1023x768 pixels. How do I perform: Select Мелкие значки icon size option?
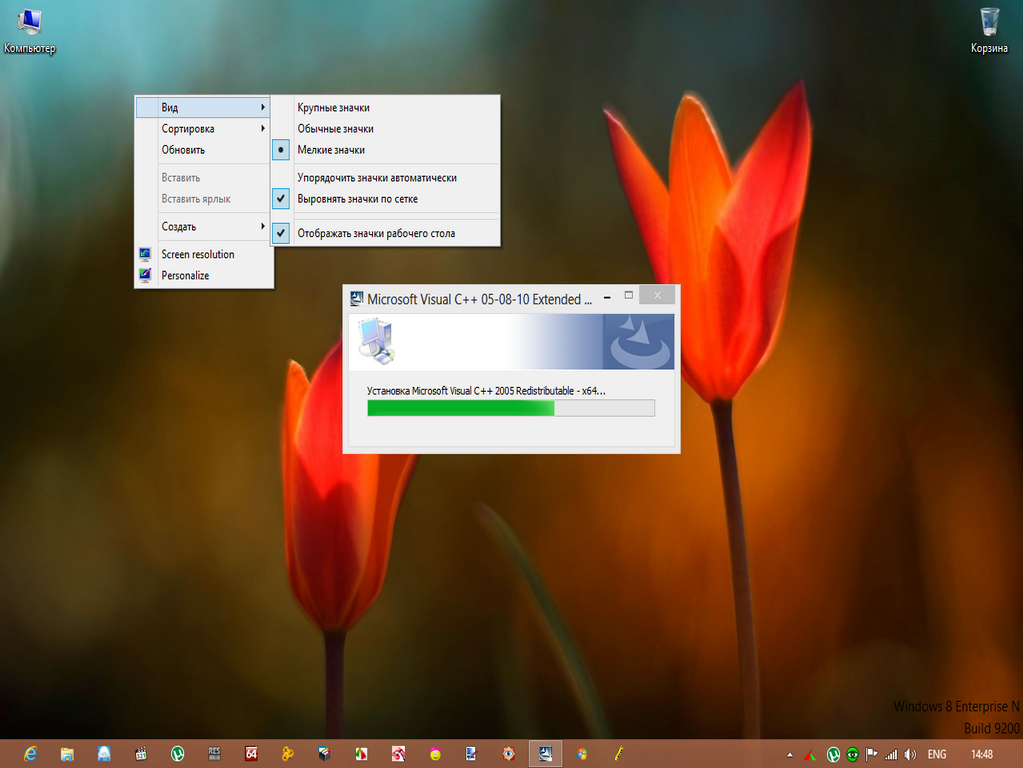click(331, 150)
